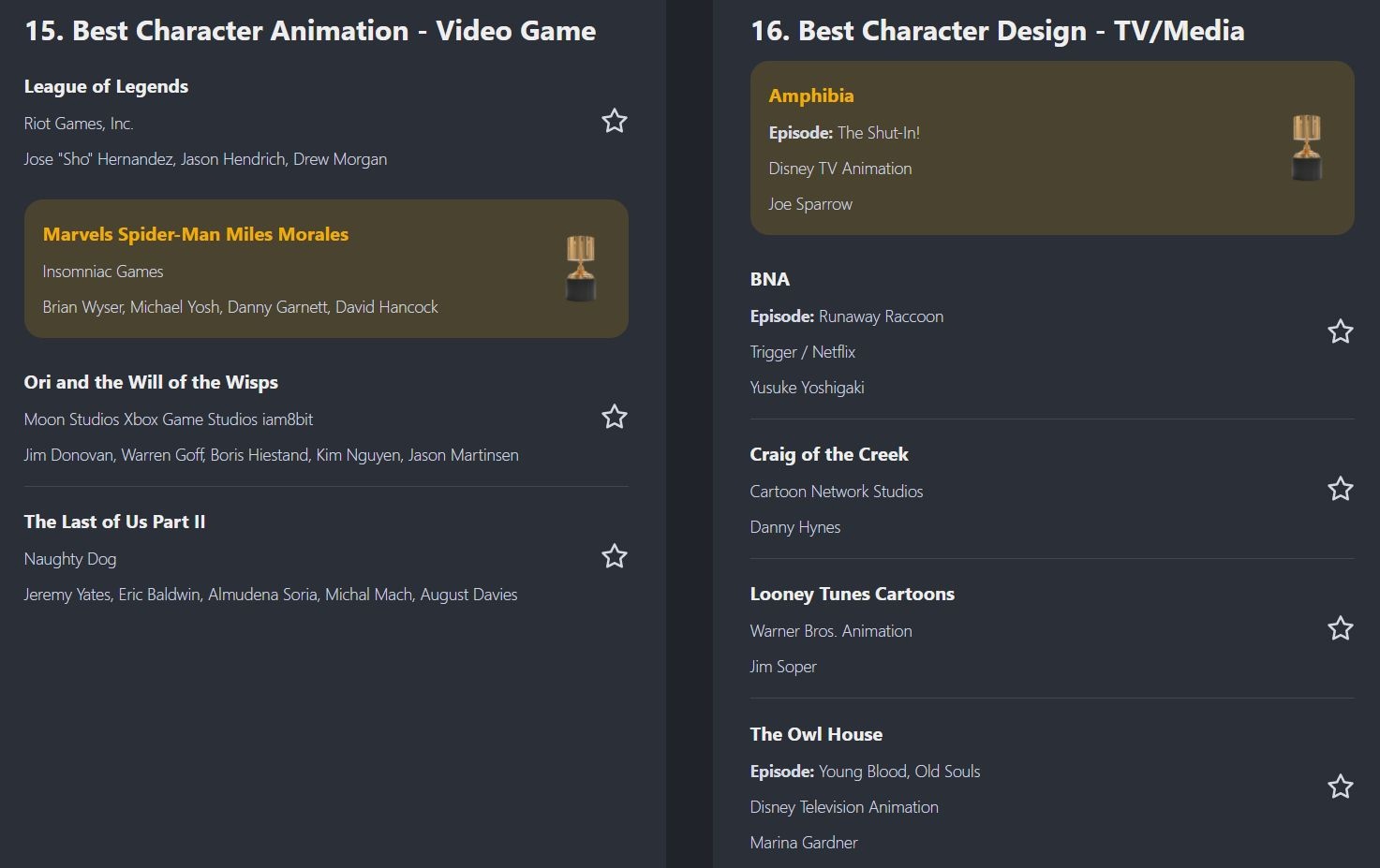Click The Last of Us Part II title
Screen dimensions: 1380x868
114,522
